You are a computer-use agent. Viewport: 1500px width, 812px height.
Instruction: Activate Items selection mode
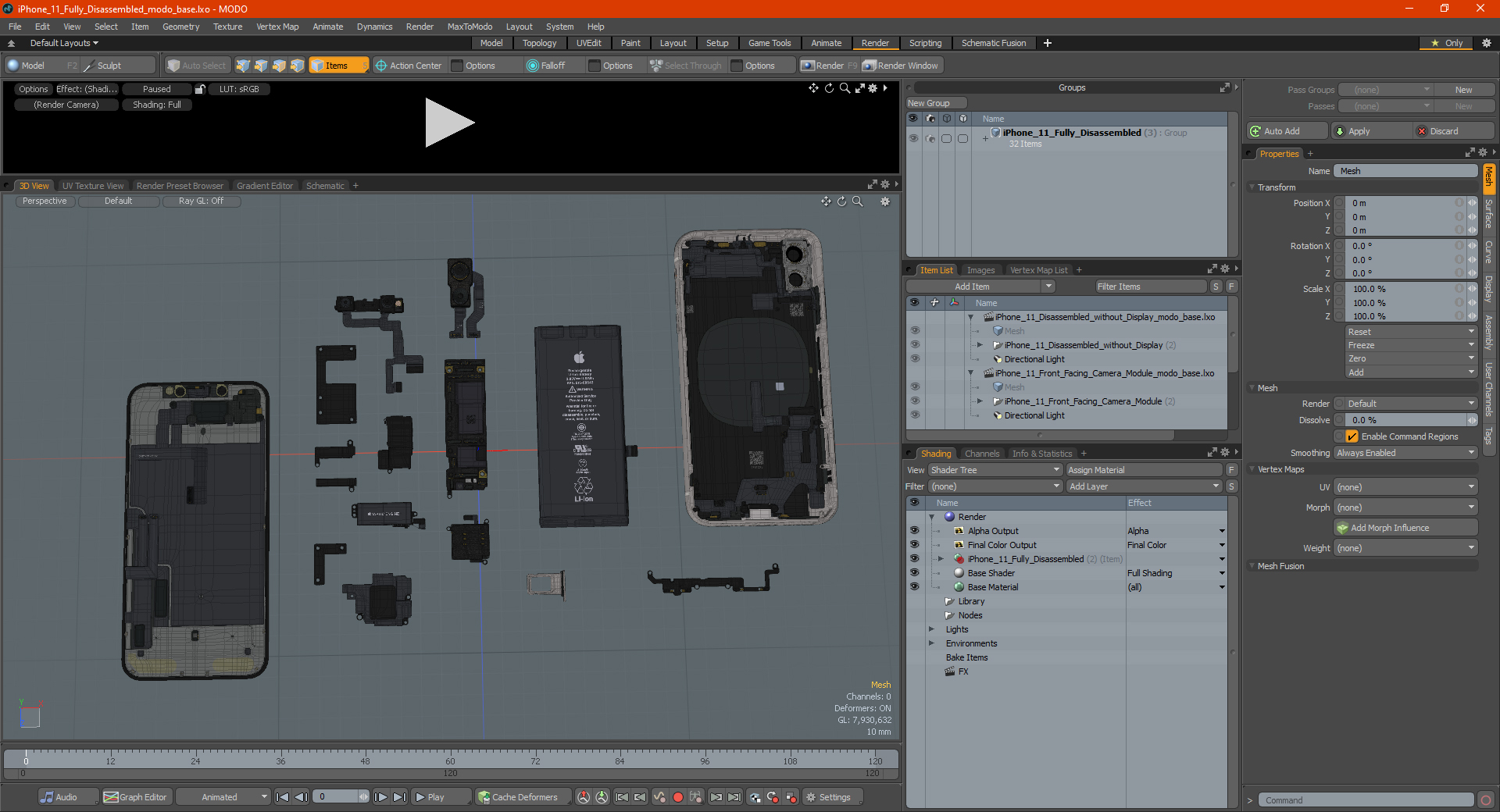pyautogui.click(x=337, y=66)
